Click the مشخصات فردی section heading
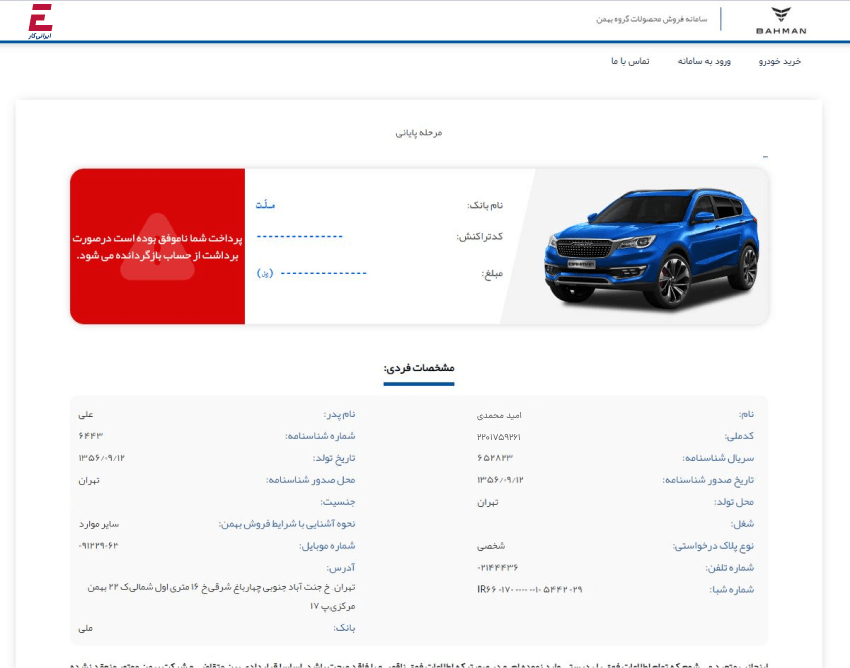 [x=419, y=368]
